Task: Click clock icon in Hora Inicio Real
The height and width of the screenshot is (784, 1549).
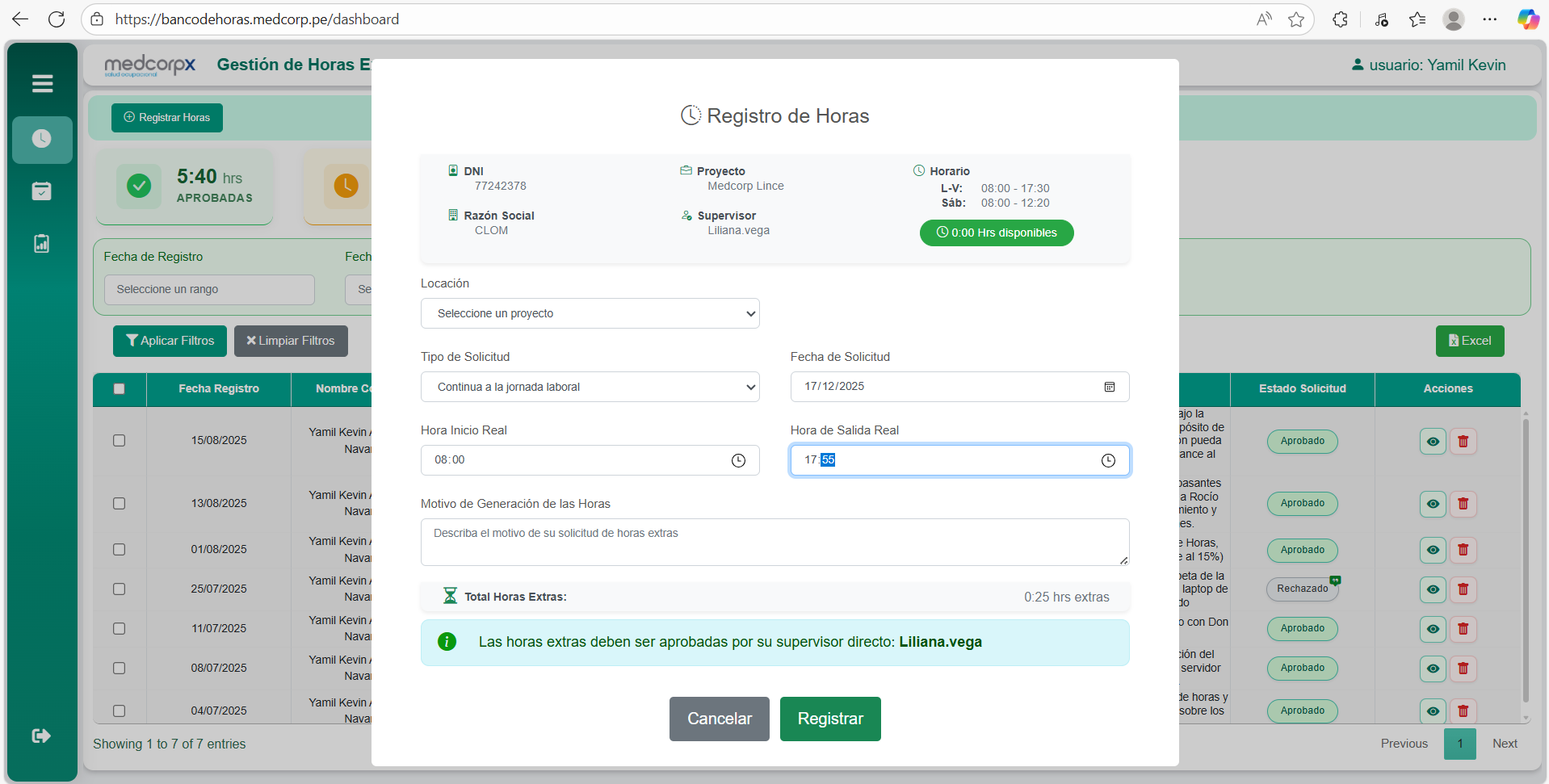Action: [738, 460]
